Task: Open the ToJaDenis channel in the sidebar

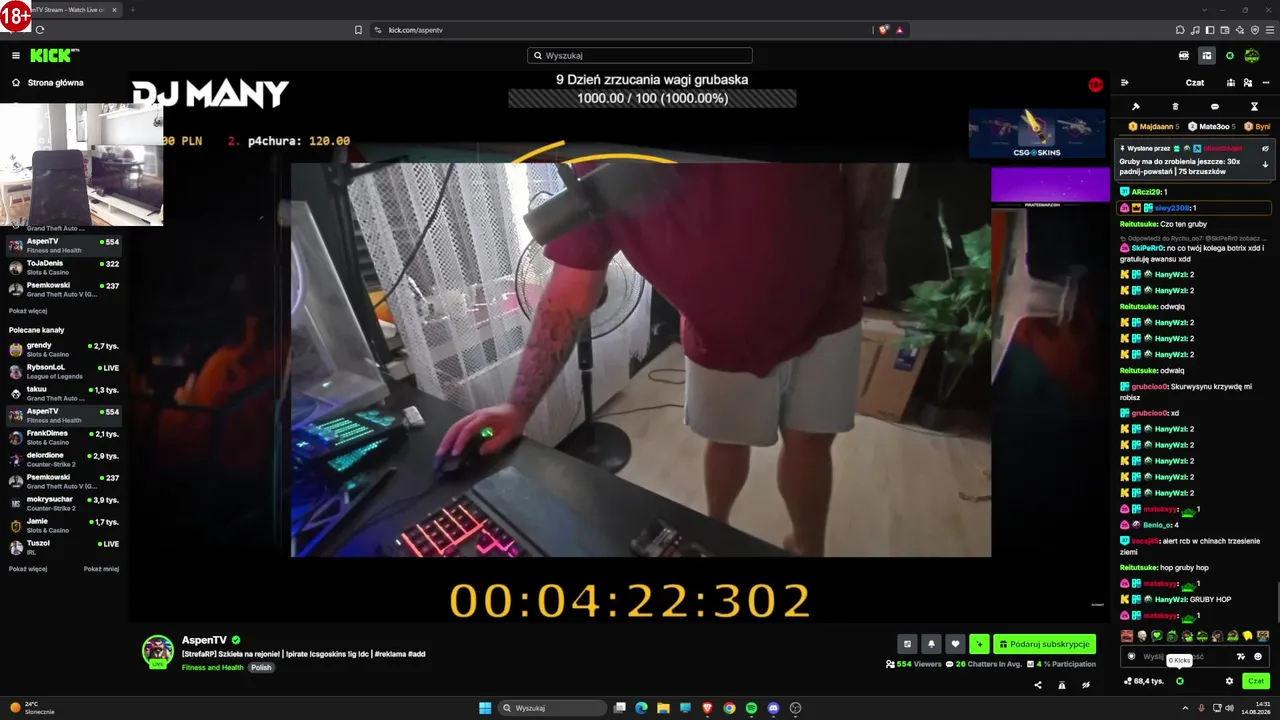Action: coord(64,268)
